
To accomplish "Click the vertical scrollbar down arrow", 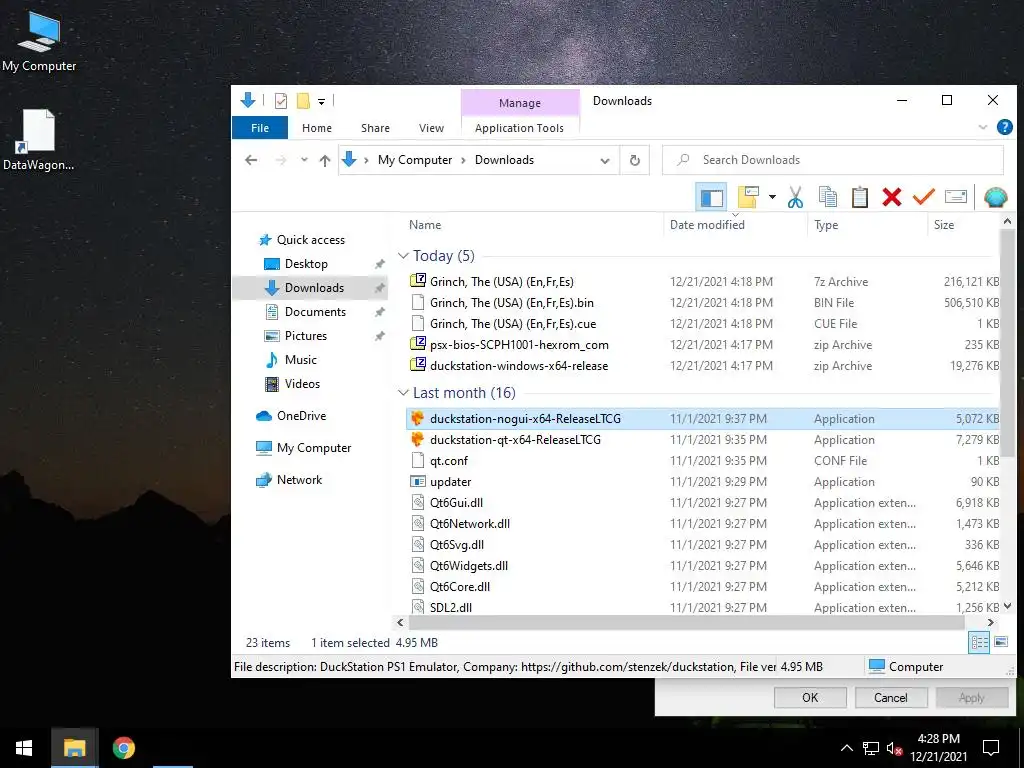I will click(x=1007, y=606).
